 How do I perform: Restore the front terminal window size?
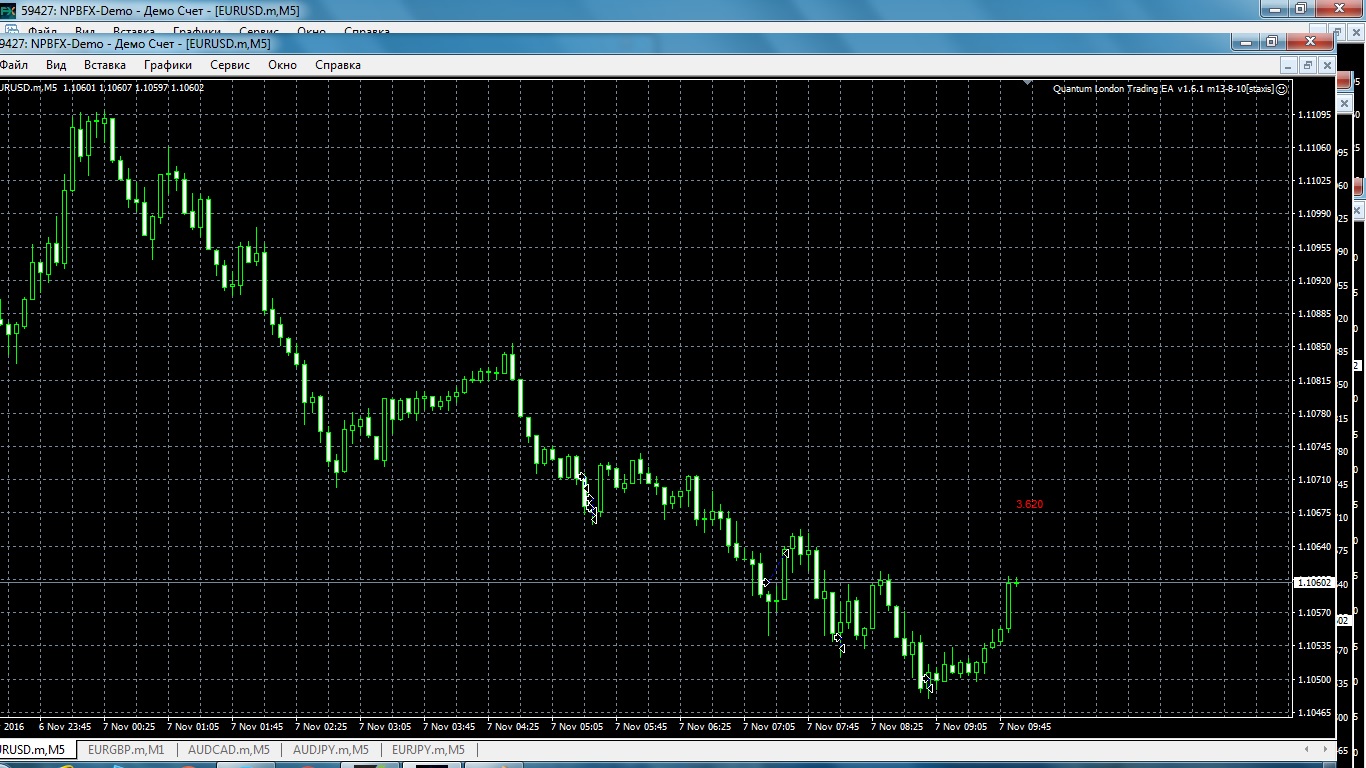(1272, 42)
